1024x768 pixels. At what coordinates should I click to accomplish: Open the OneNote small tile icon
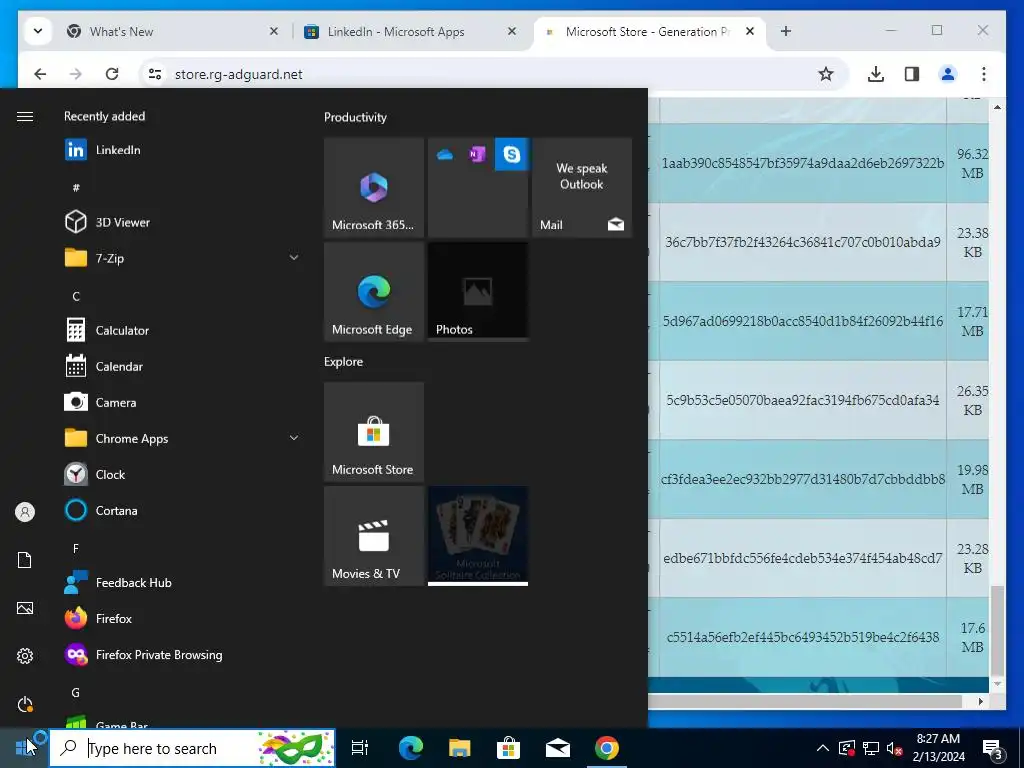pyautogui.click(x=477, y=154)
